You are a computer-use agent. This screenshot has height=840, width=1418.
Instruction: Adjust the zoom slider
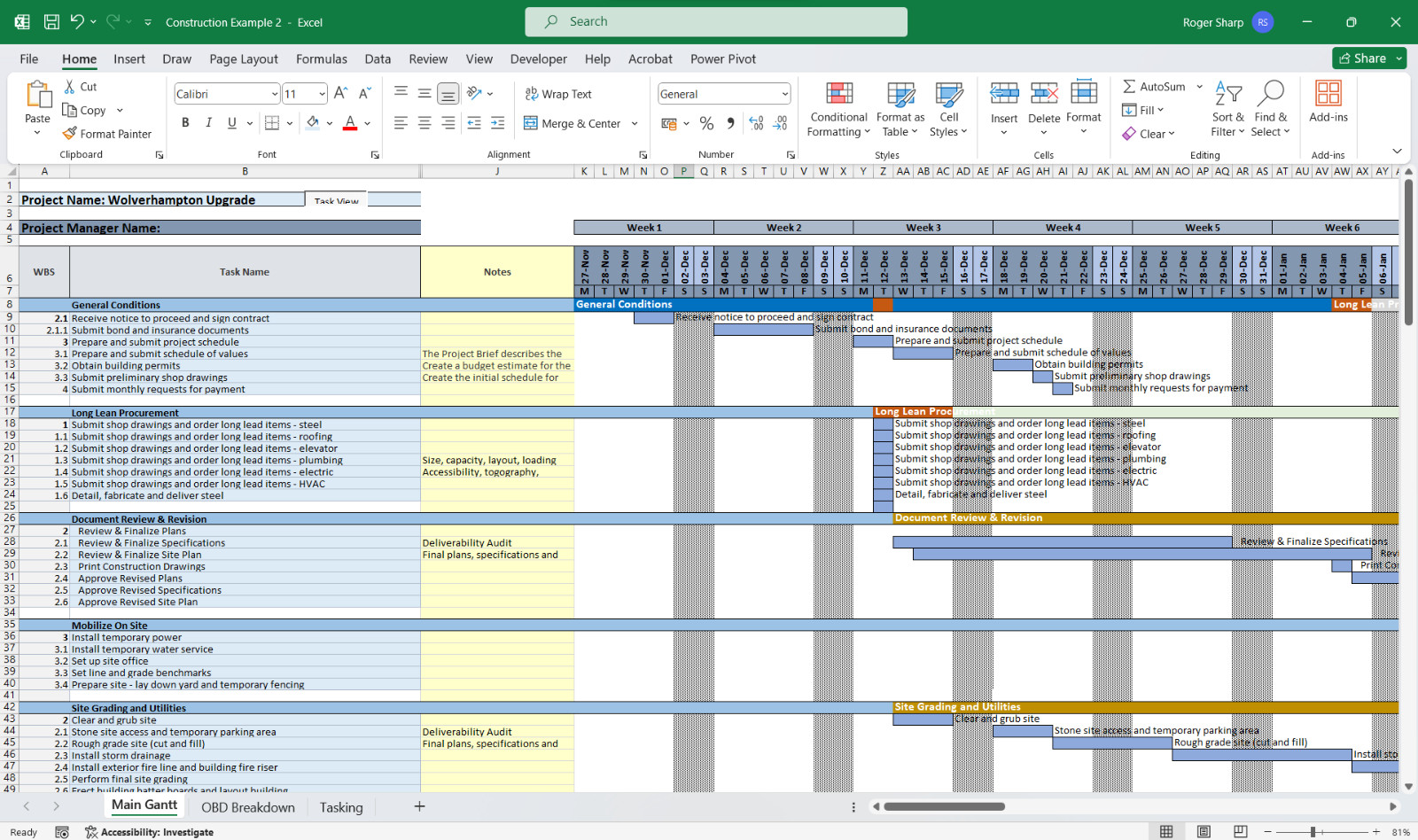1313,832
